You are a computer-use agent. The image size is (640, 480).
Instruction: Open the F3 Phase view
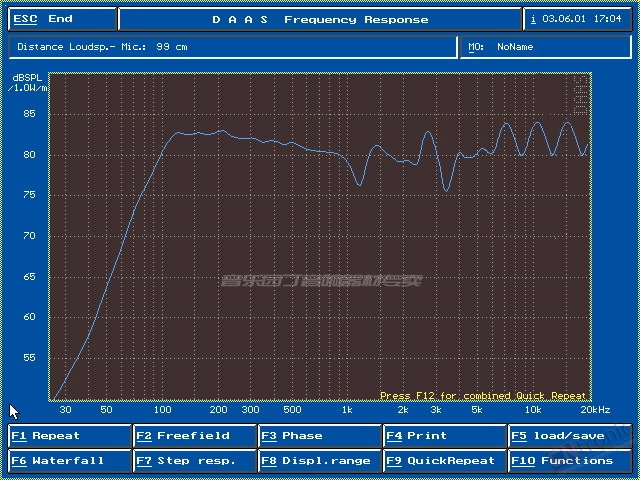point(320,436)
